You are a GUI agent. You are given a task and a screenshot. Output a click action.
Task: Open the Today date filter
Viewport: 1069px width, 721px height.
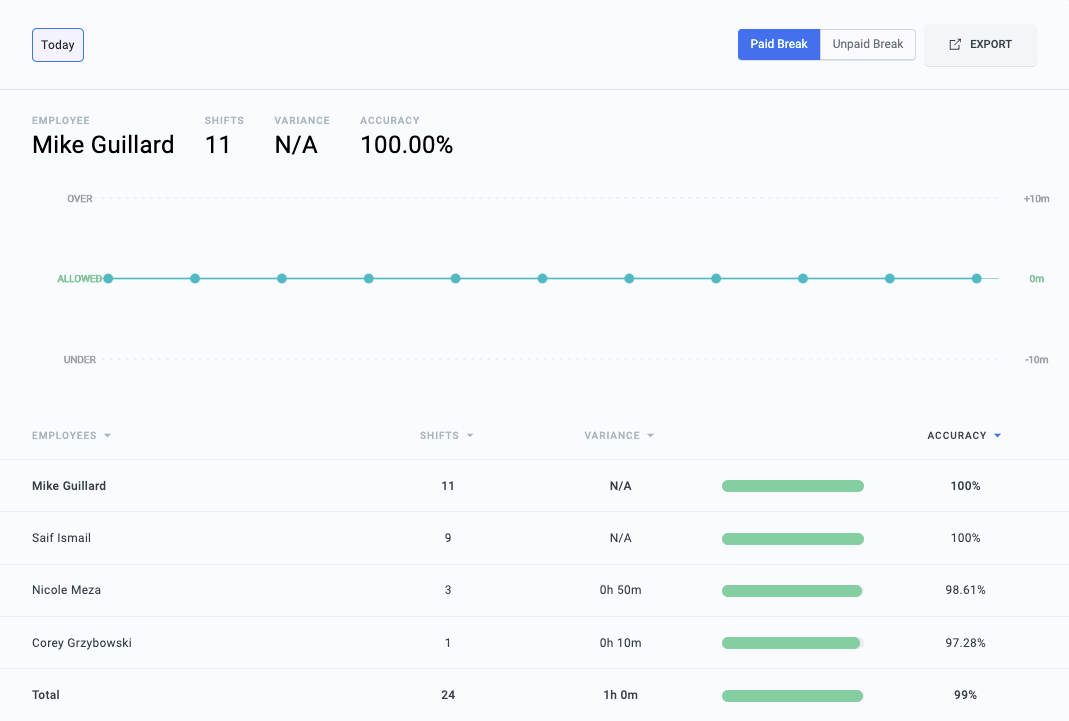[x=58, y=45]
